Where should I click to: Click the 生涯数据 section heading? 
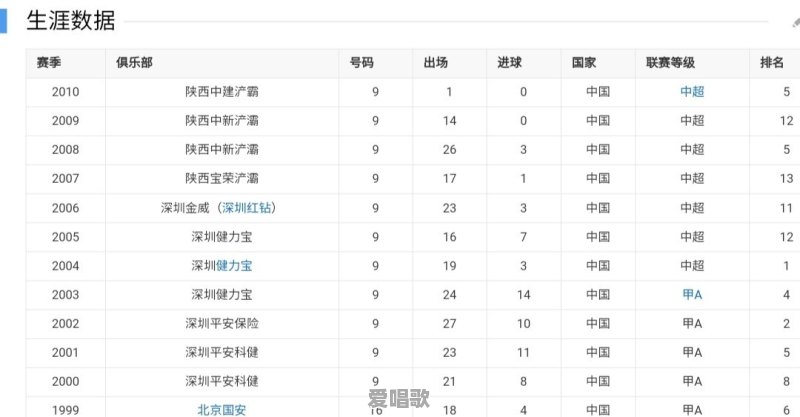click(71, 21)
